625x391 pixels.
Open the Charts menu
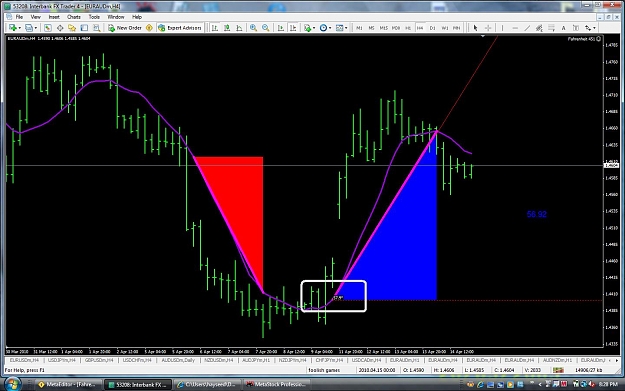point(74,17)
